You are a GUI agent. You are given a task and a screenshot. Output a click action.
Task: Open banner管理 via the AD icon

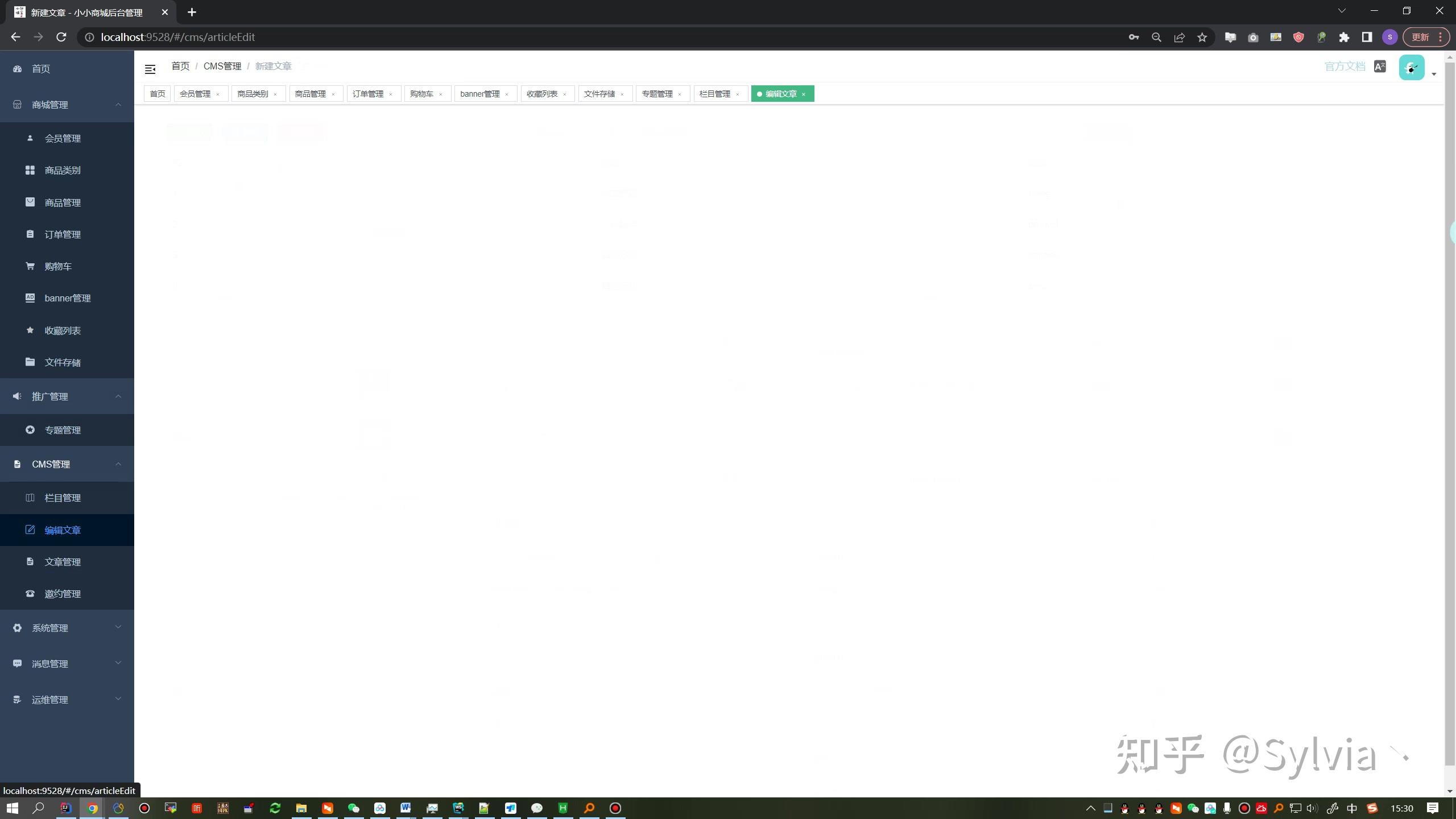point(30,297)
